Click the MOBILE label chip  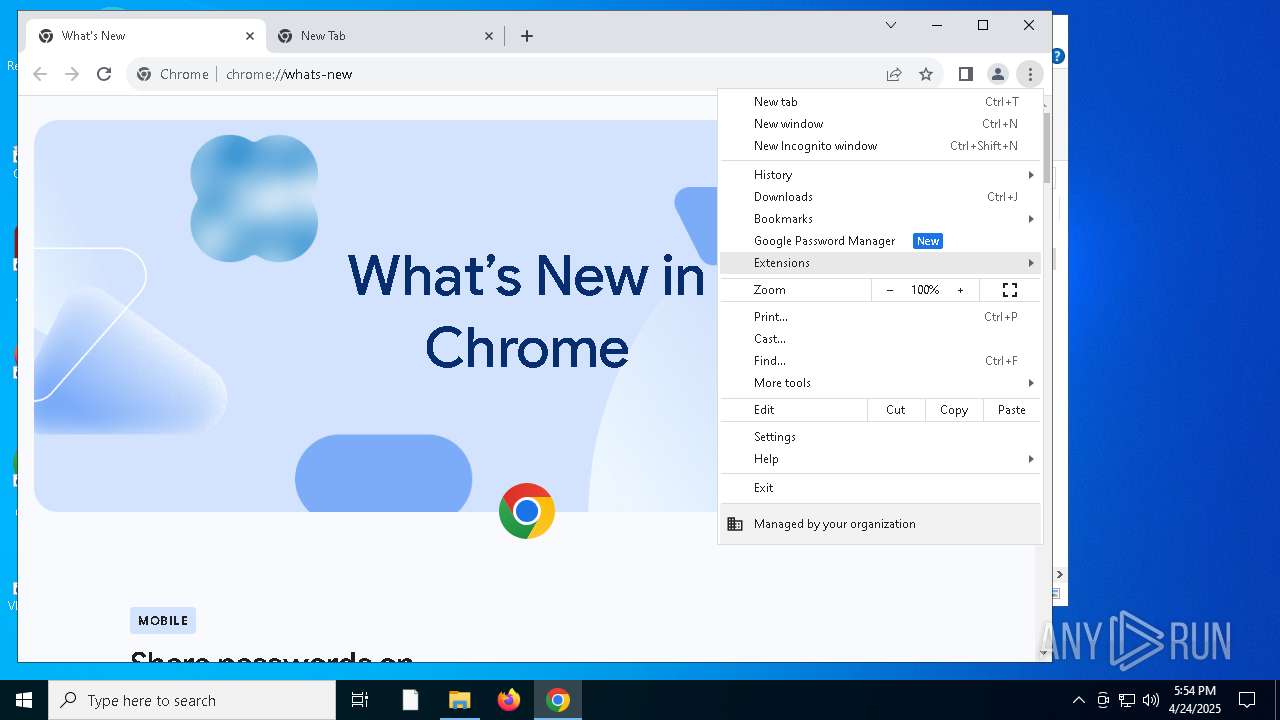click(163, 620)
